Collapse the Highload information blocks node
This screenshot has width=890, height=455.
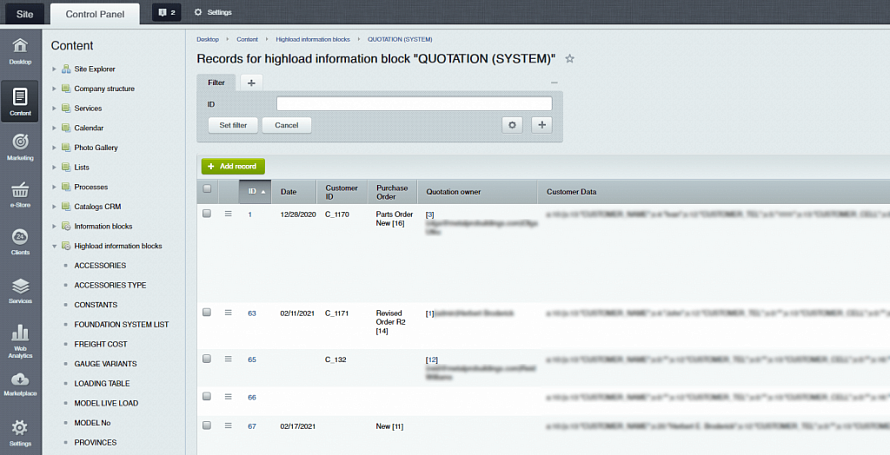pos(54,246)
